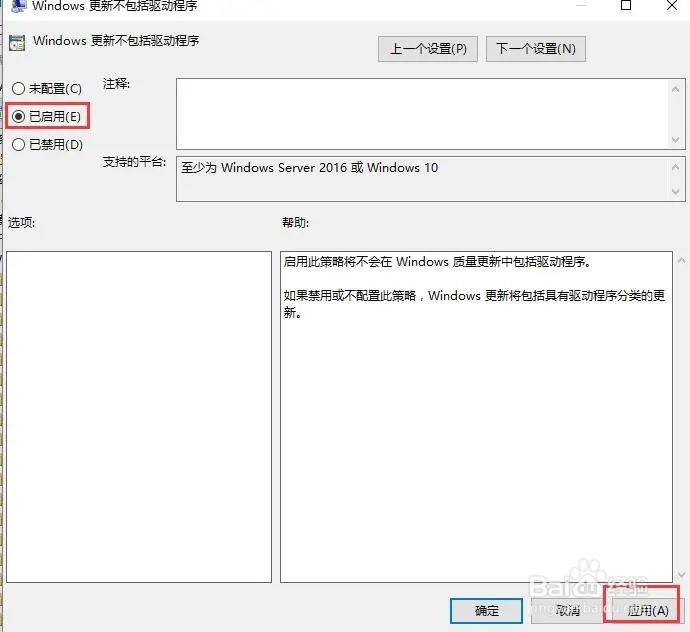Maximize the policy settings window
The height and width of the screenshot is (632, 690).
(x=625, y=5)
